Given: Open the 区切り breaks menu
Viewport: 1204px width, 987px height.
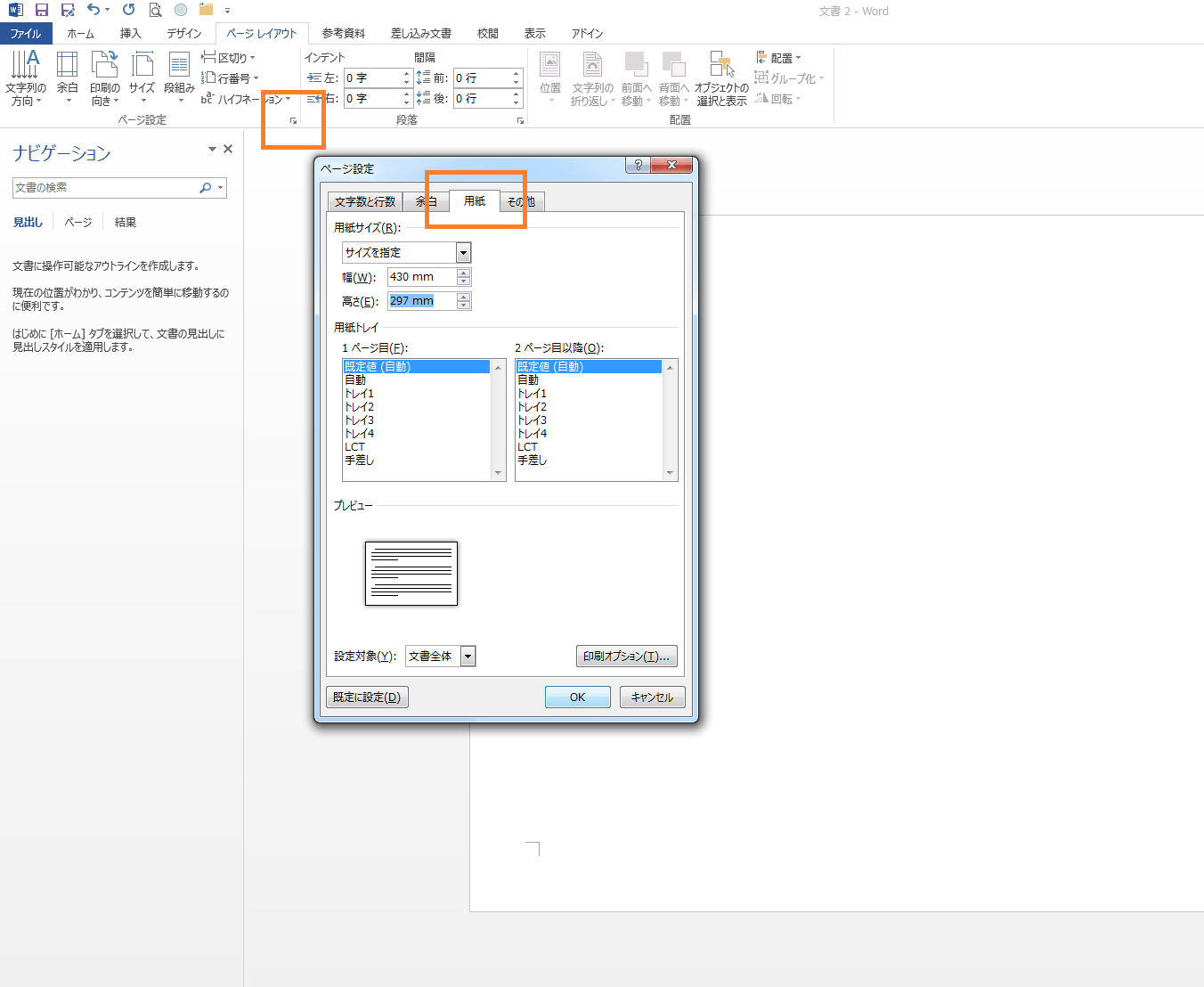Looking at the screenshot, I should pyautogui.click(x=229, y=58).
